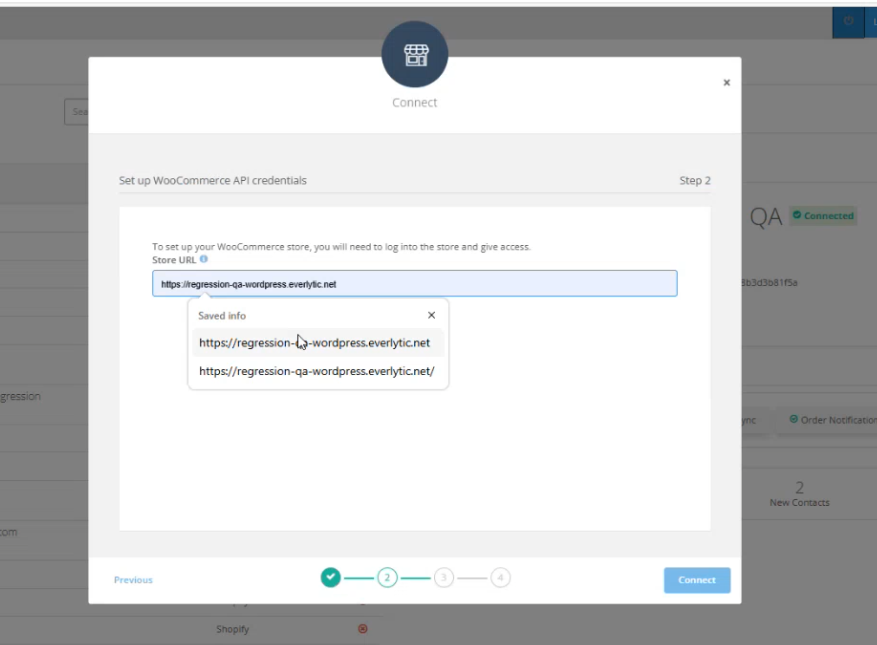Click the store icon above the Connect title
This screenshot has width=877, height=645.
414,56
